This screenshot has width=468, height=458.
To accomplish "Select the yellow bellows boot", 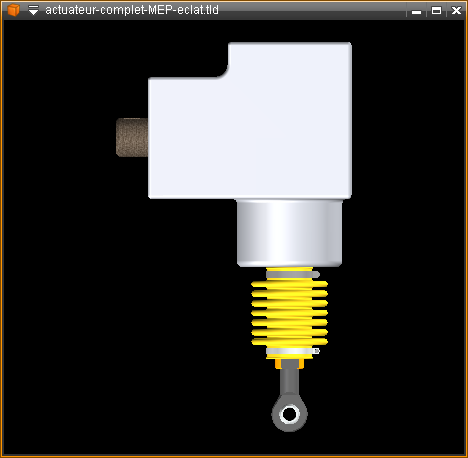I will coord(289,313).
